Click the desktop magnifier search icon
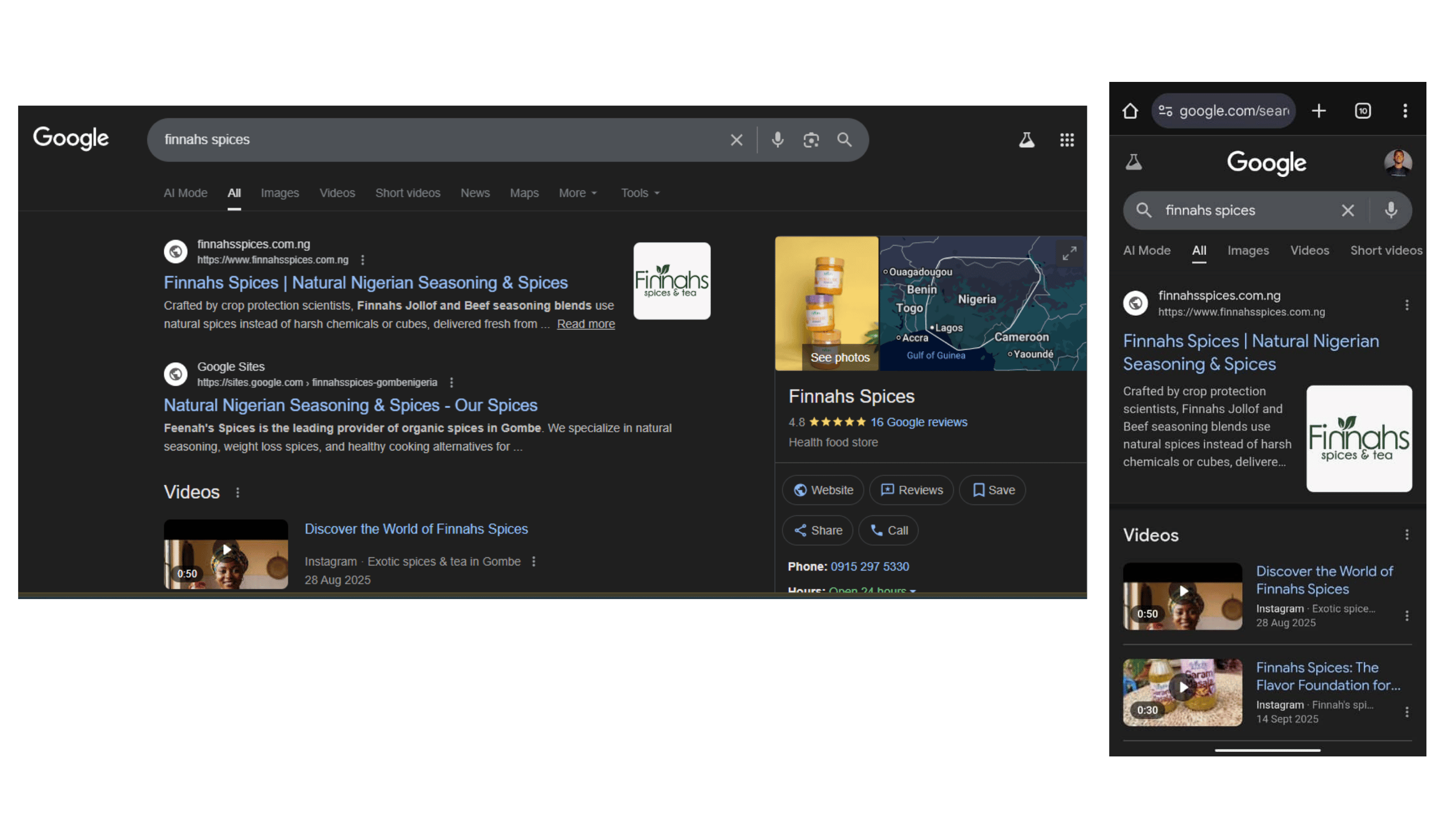Image resolution: width=1456 pixels, height=819 pixels. pyautogui.click(x=845, y=140)
